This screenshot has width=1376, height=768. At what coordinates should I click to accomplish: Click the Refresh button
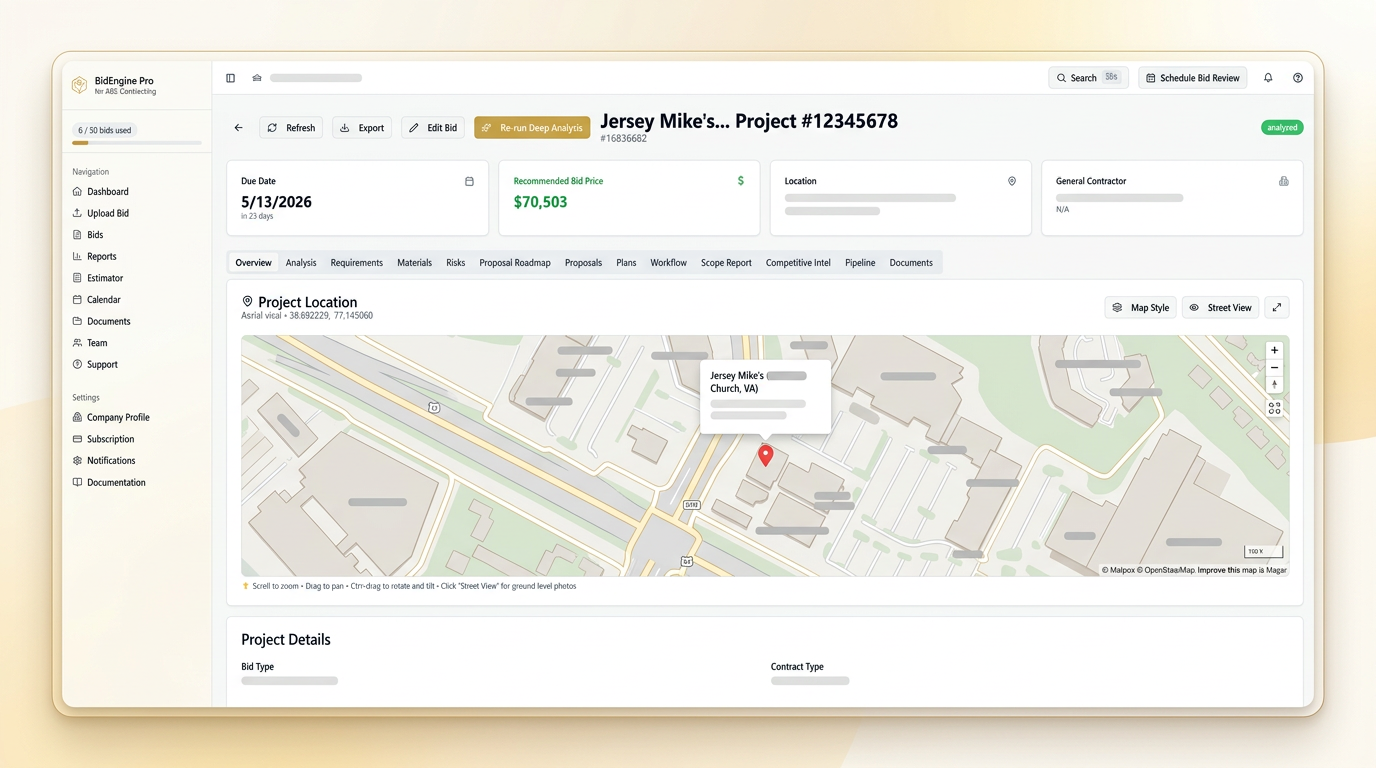pyautogui.click(x=291, y=128)
